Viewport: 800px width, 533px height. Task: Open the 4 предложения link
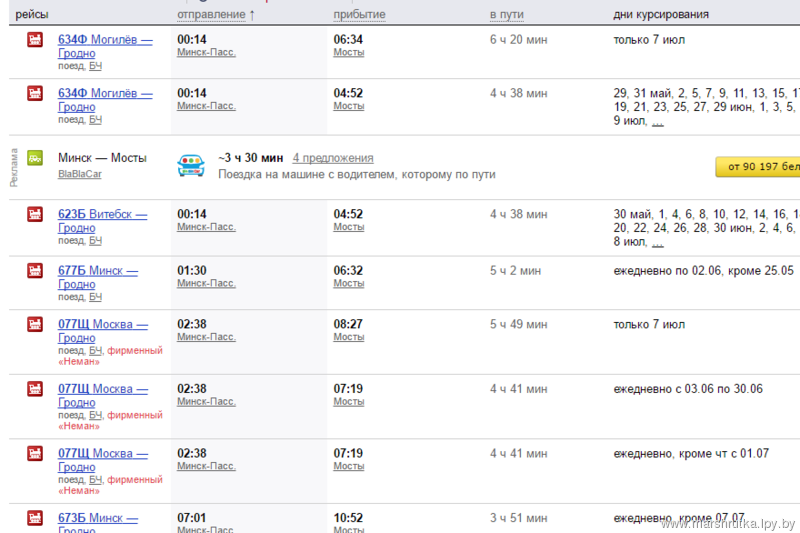click(x=333, y=158)
